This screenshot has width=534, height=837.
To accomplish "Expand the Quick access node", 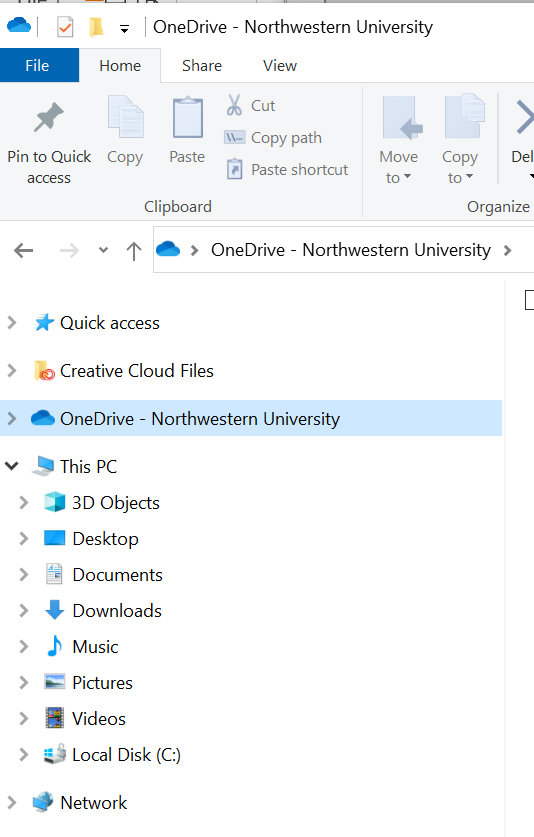I will click(x=12, y=322).
